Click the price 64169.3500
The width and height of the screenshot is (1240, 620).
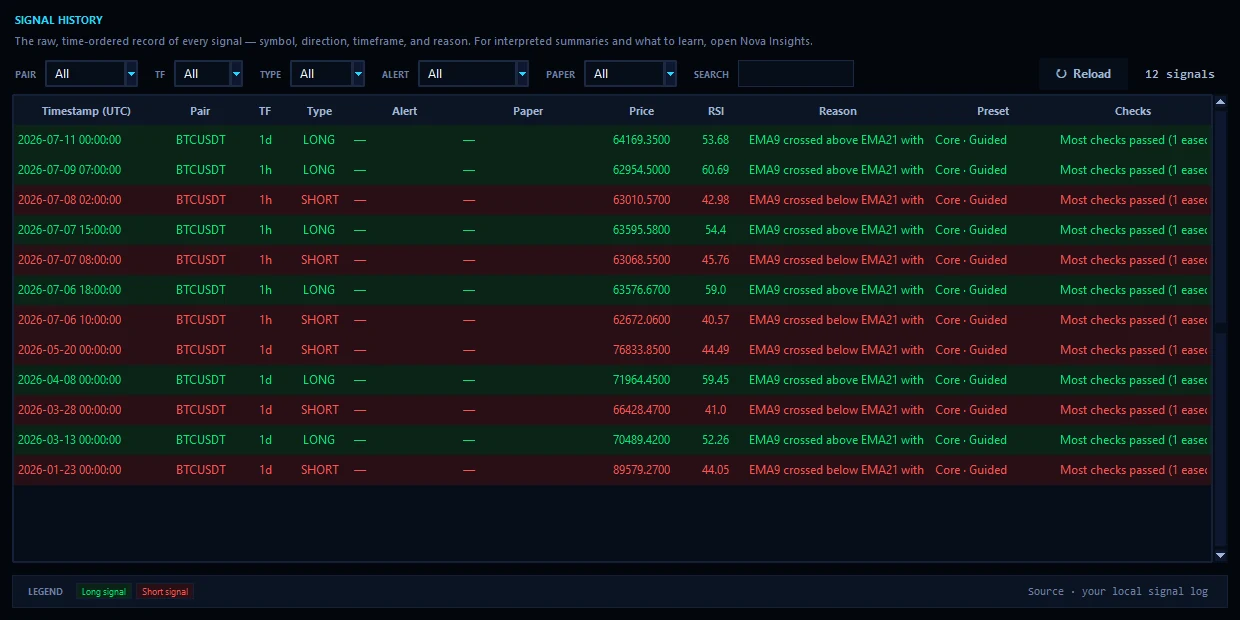tap(641, 140)
